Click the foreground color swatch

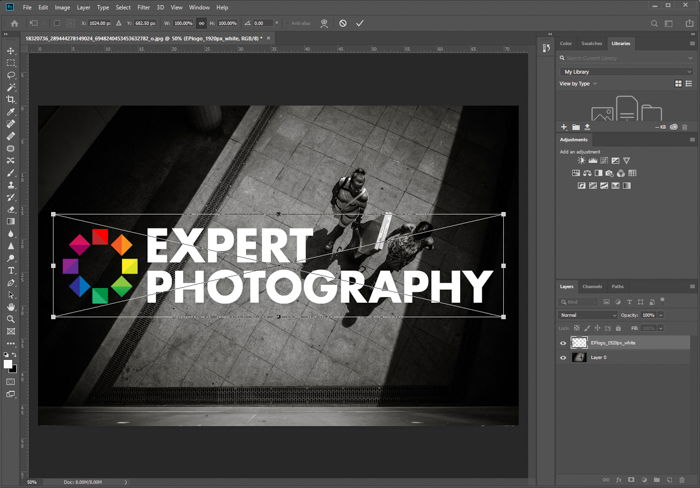(x=9, y=363)
